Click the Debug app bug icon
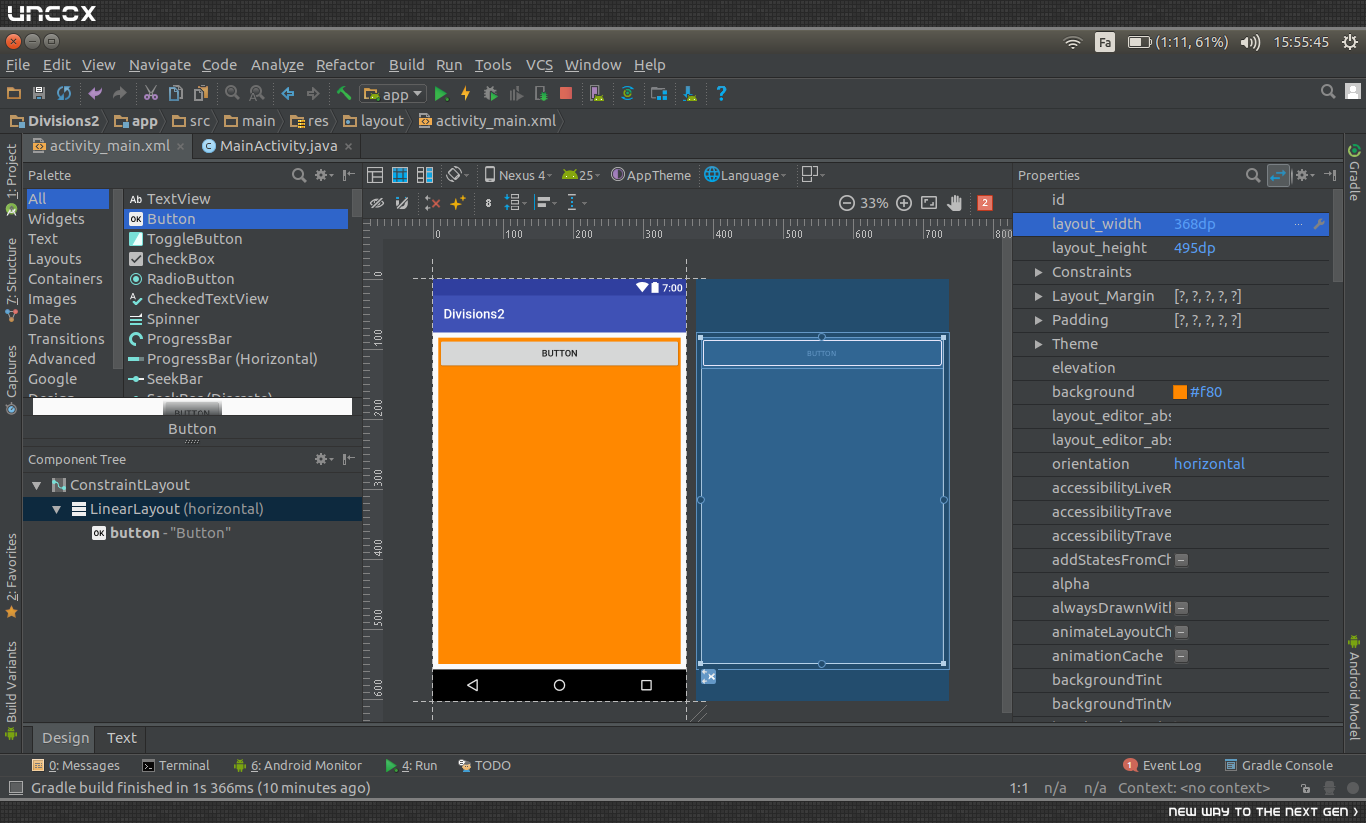Screen dimensions: 1366x823 (490, 93)
